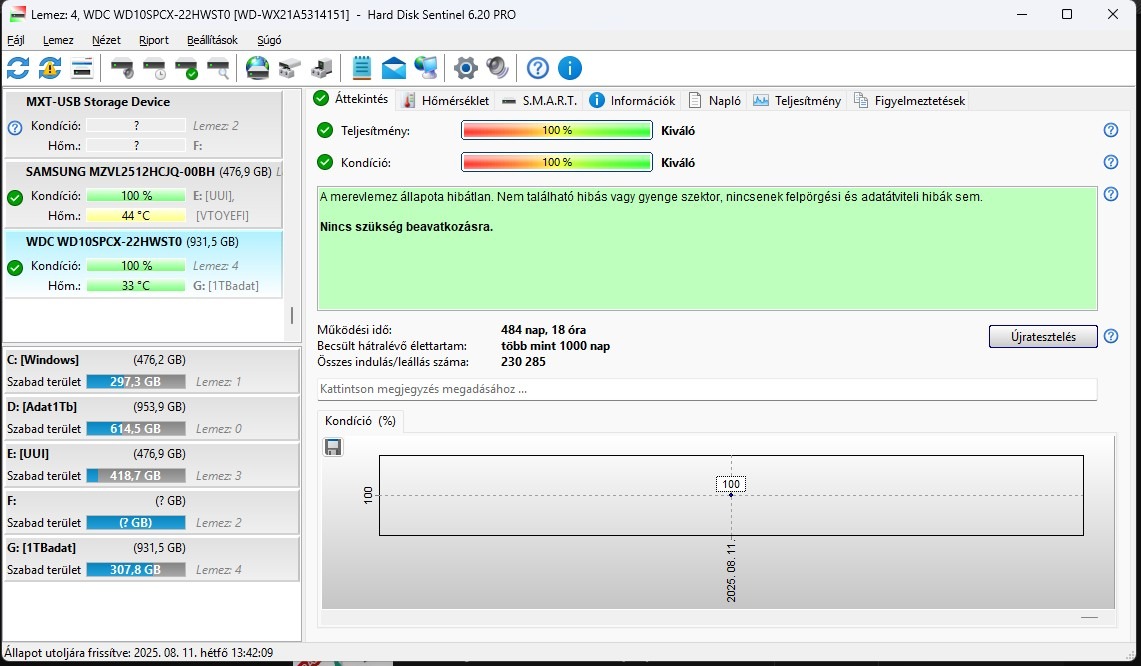Select the SAMSUNG MZVL2512HCJQ-00BH disk entry
Viewport: 1141px width, 666px height.
coord(143,194)
